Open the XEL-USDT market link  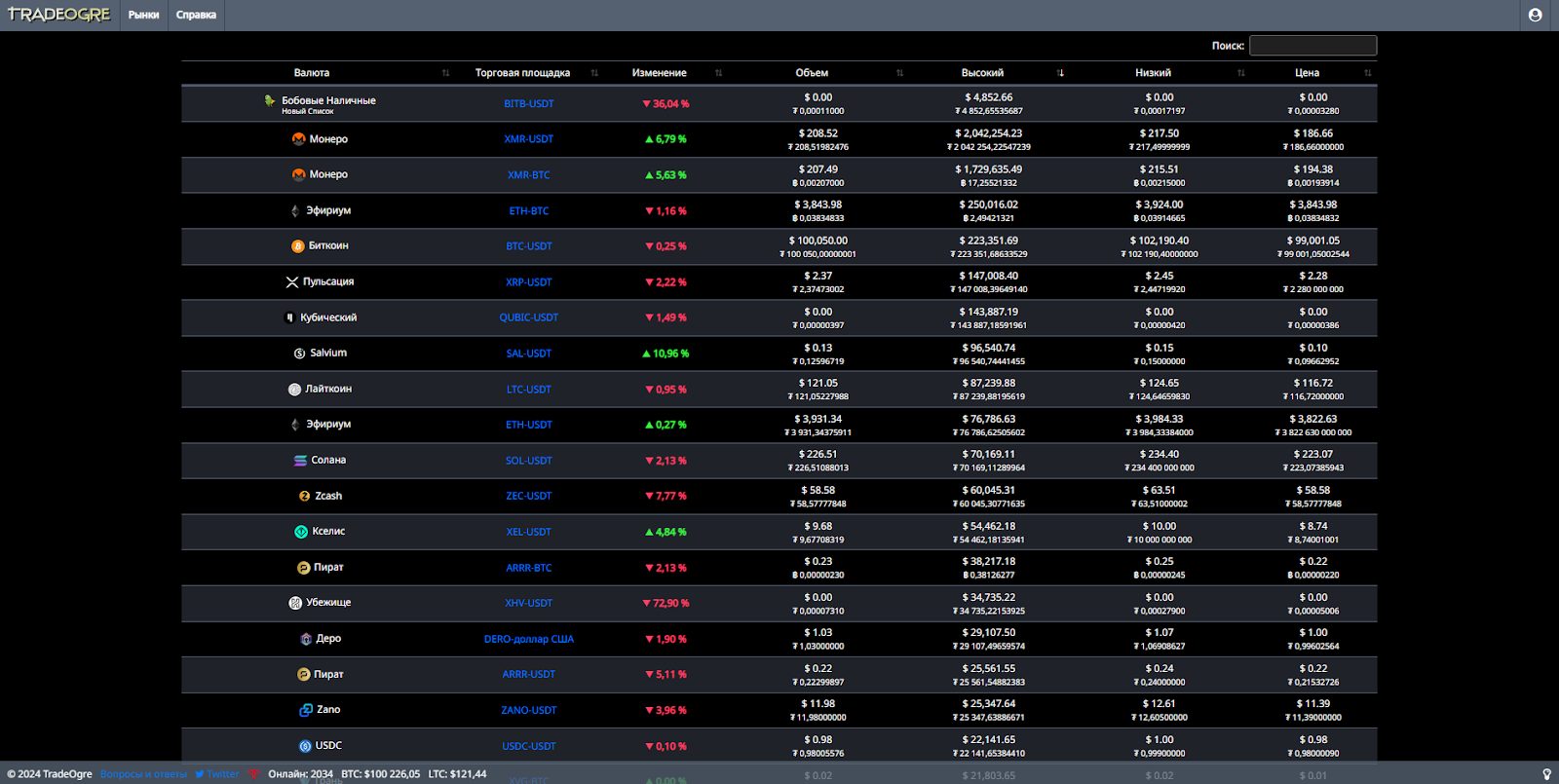529,532
